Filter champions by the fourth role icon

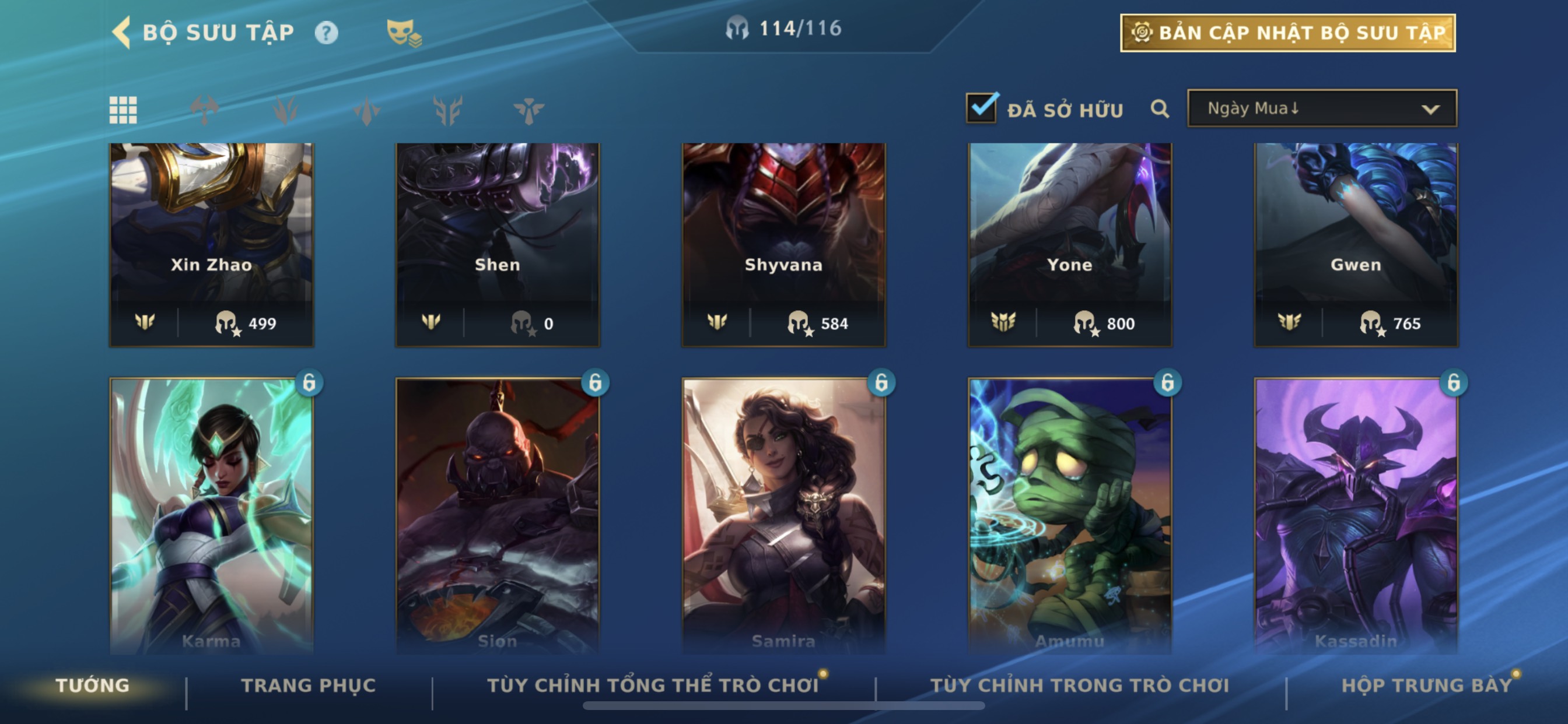447,110
